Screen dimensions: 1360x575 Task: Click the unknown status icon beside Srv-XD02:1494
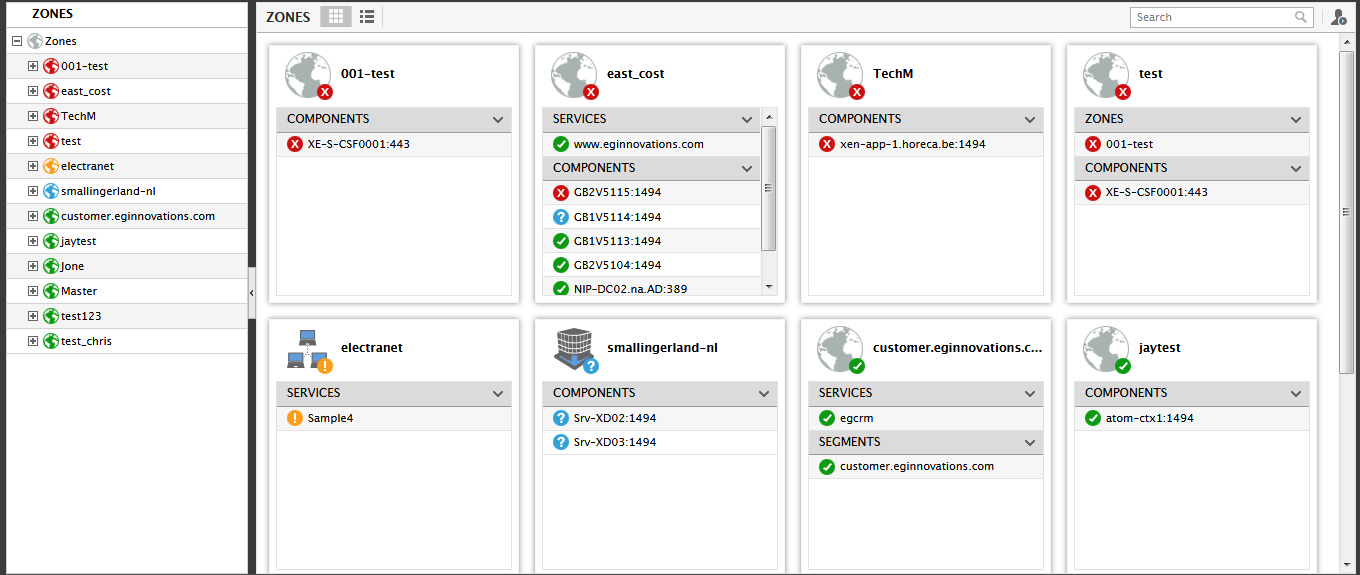(x=561, y=418)
